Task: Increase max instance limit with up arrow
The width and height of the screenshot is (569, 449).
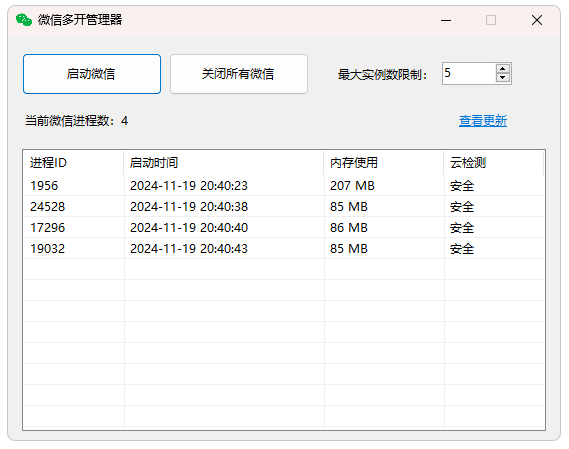Action: (x=503, y=69)
